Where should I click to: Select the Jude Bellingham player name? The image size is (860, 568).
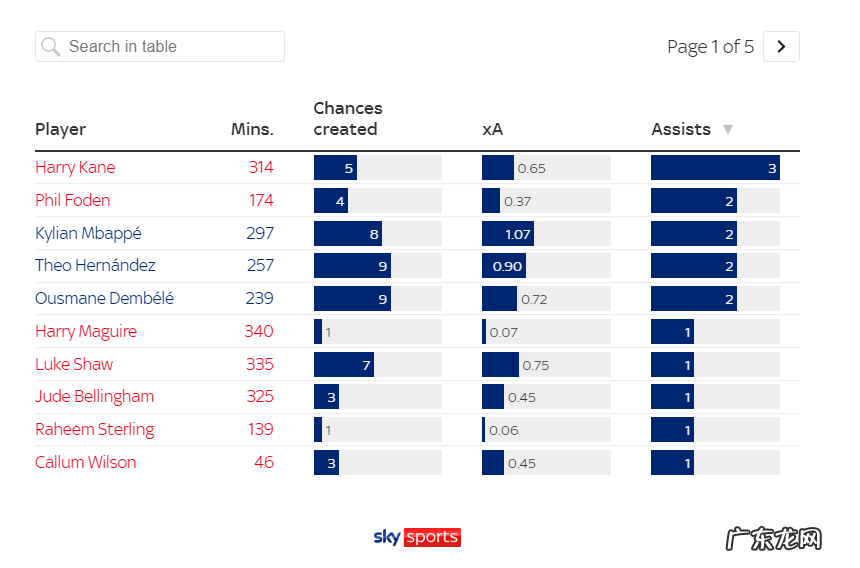(x=94, y=396)
